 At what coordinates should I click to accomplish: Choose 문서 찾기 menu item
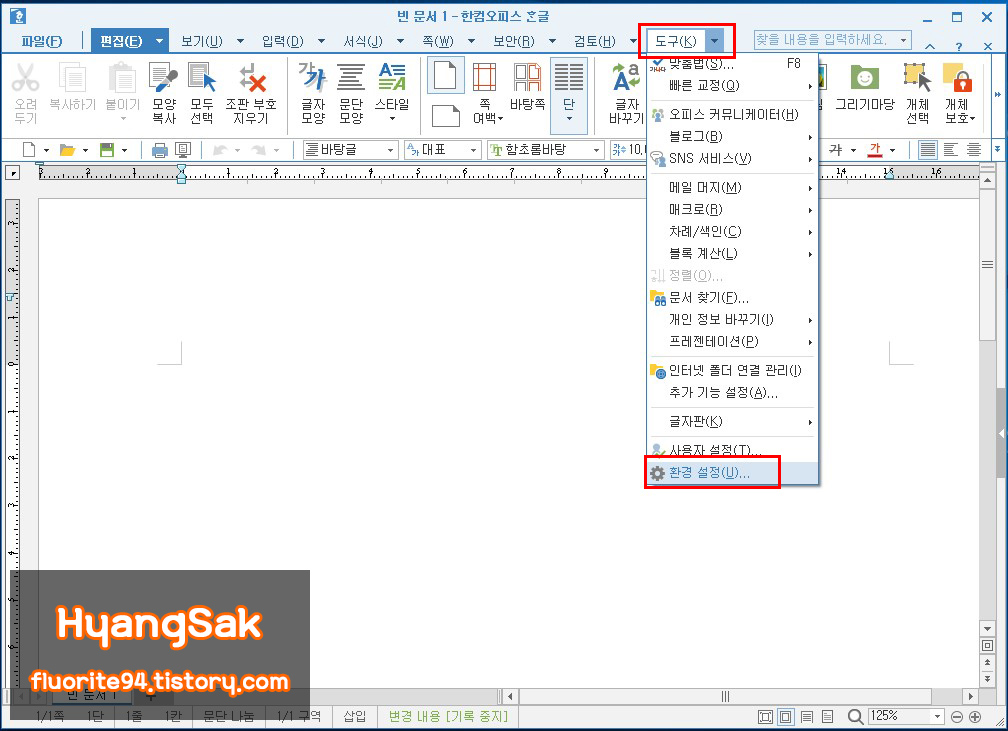(732, 298)
